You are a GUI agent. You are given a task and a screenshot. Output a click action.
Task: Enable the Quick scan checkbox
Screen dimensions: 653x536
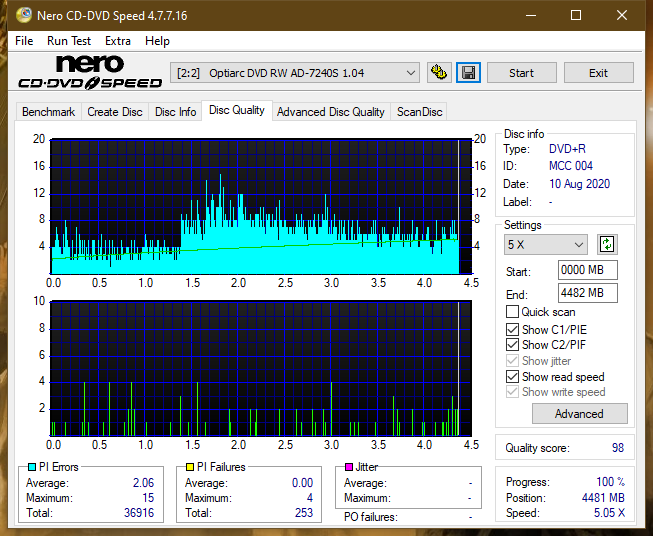[x=512, y=312]
